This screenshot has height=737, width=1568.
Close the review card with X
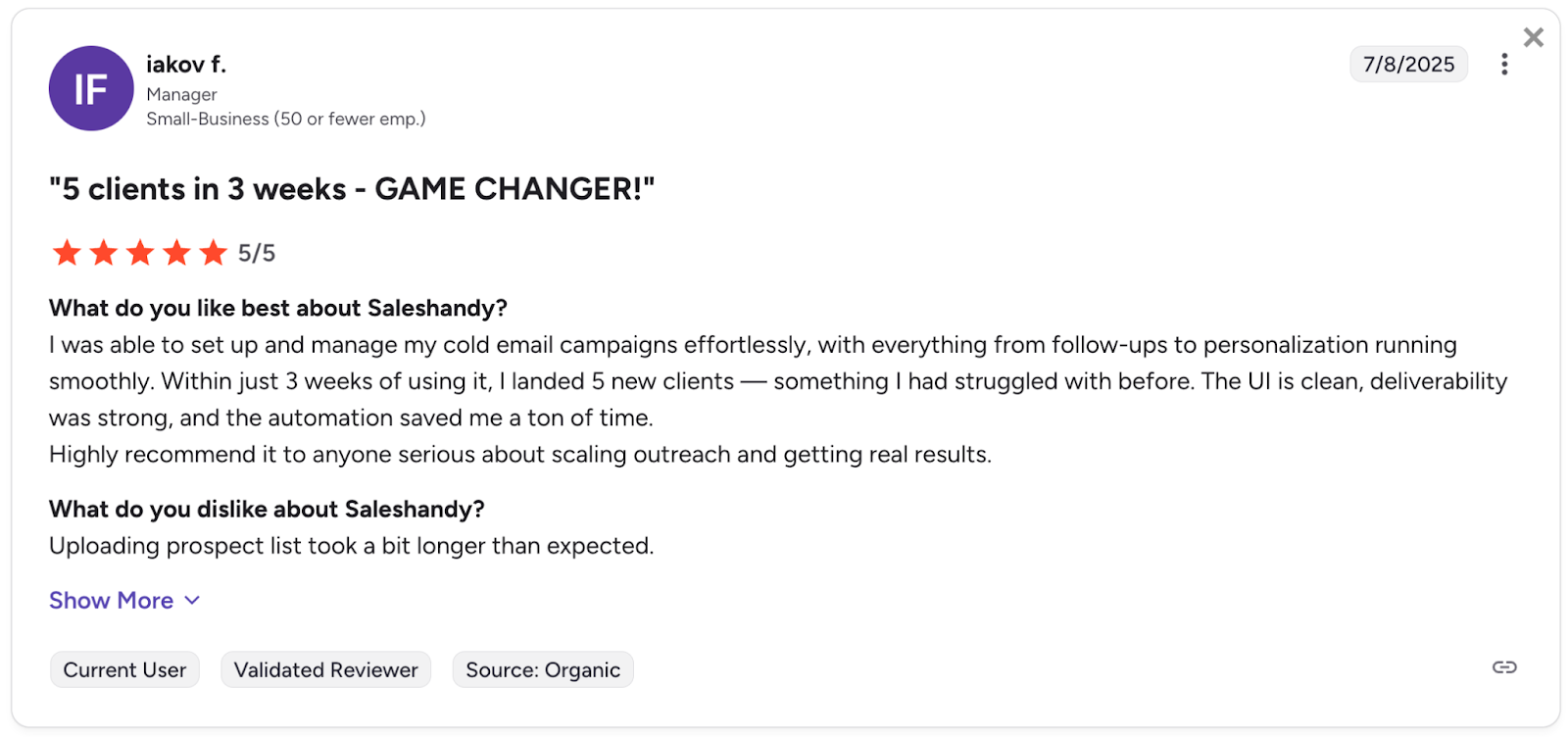tap(1534, 37)
